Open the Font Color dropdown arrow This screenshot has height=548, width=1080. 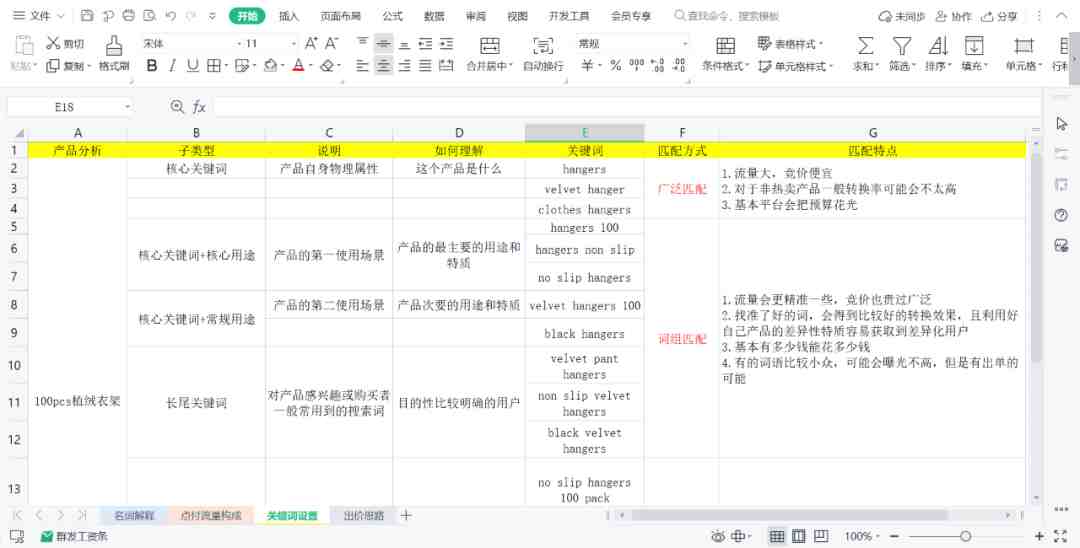point(311,65)
